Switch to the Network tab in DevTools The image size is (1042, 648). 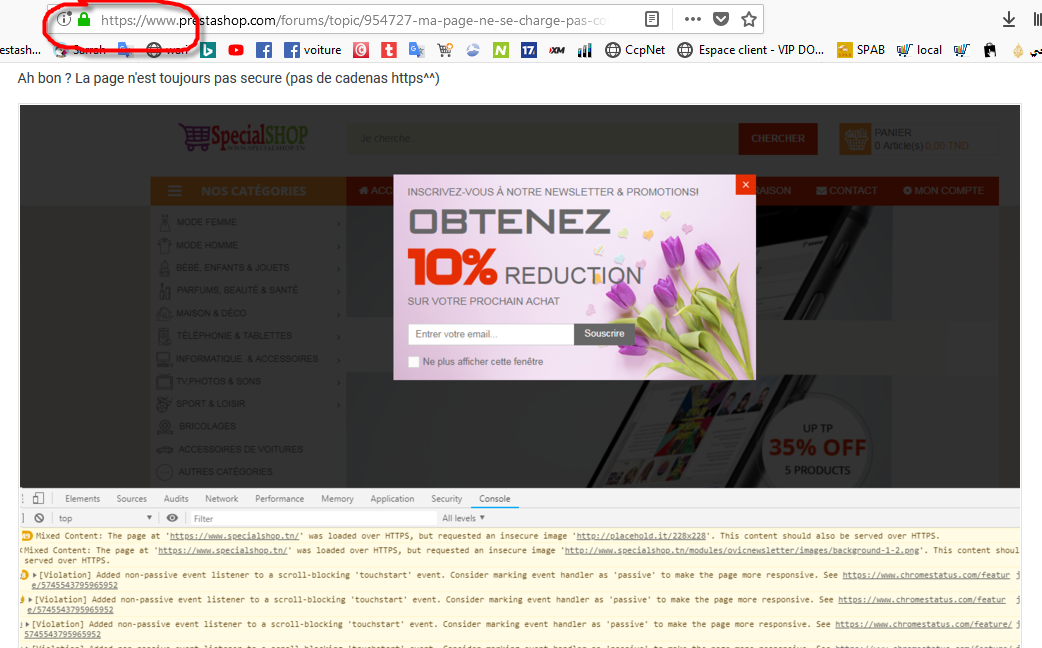[221, 498]
